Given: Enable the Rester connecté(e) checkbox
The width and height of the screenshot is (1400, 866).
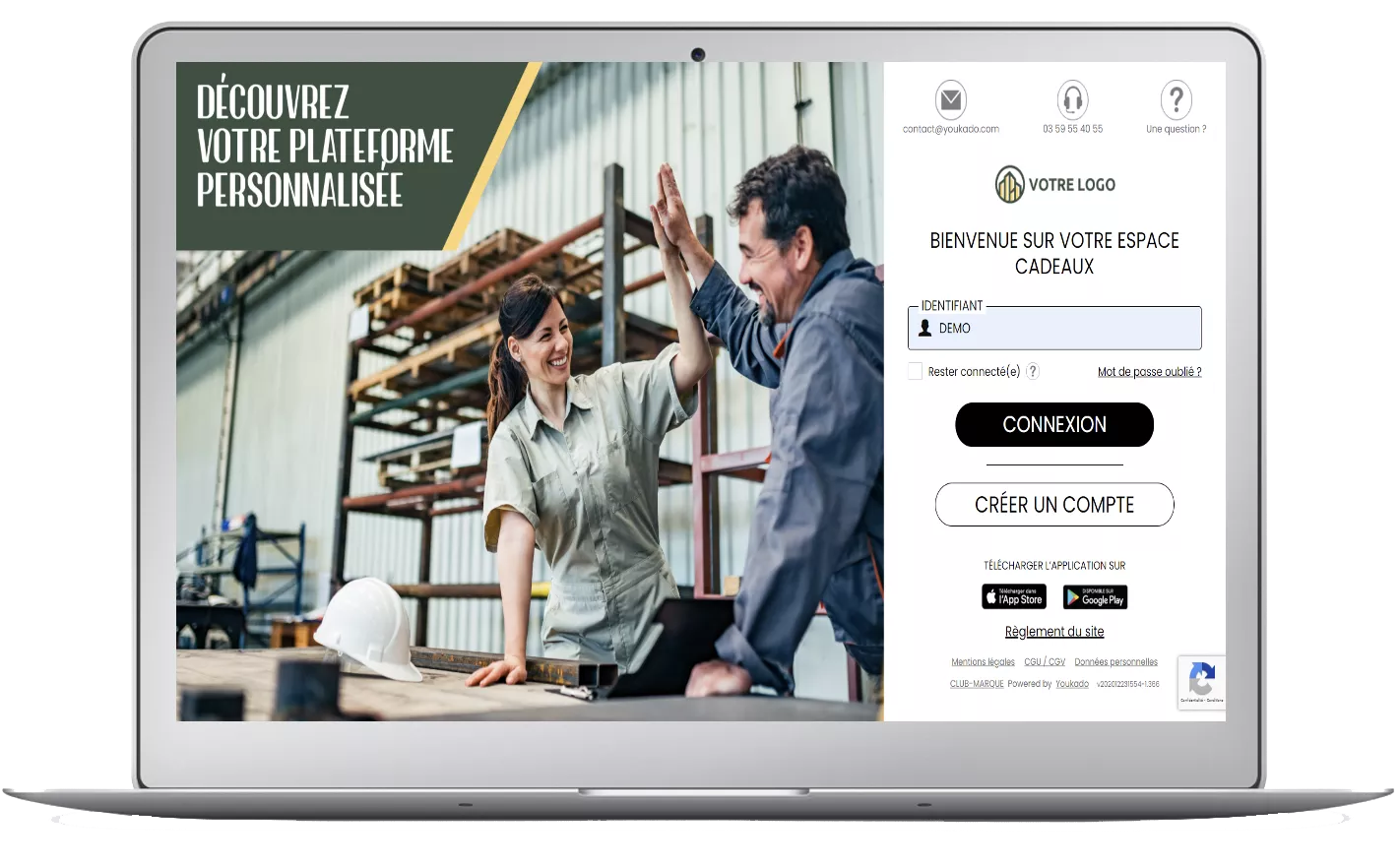Looking at the screenshot, I should (916, 372).
